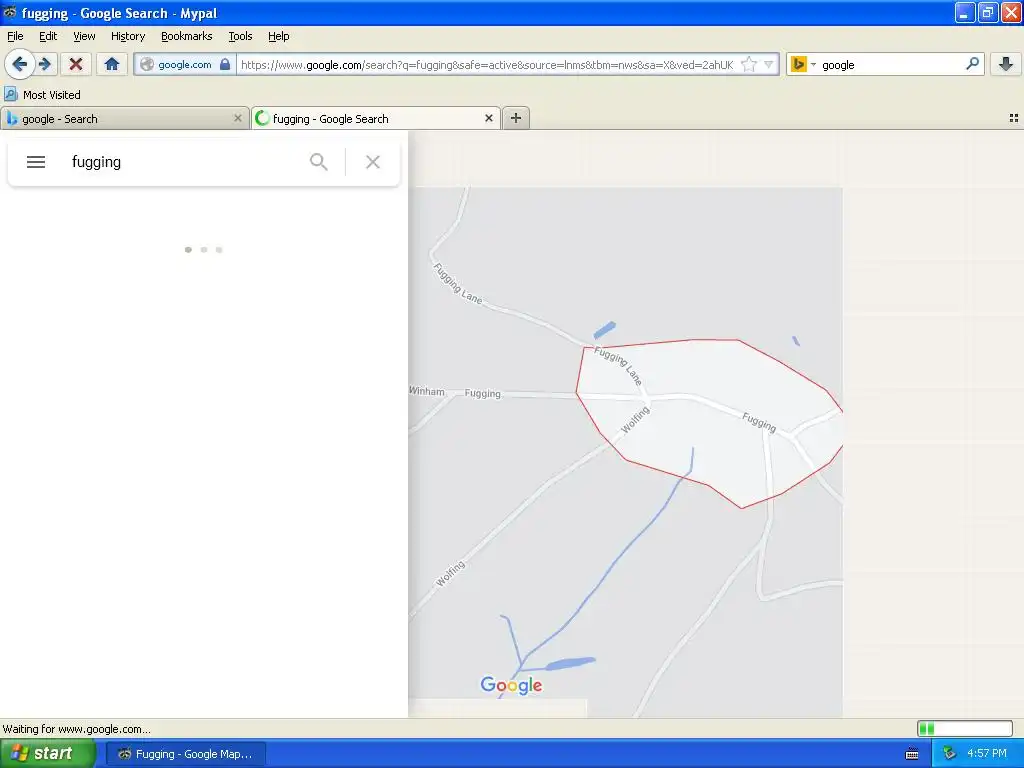Select the 'fugging - Google Search' tab
Image resolution: width=1024 pixels, height=768 pixels.
point(376,119)
